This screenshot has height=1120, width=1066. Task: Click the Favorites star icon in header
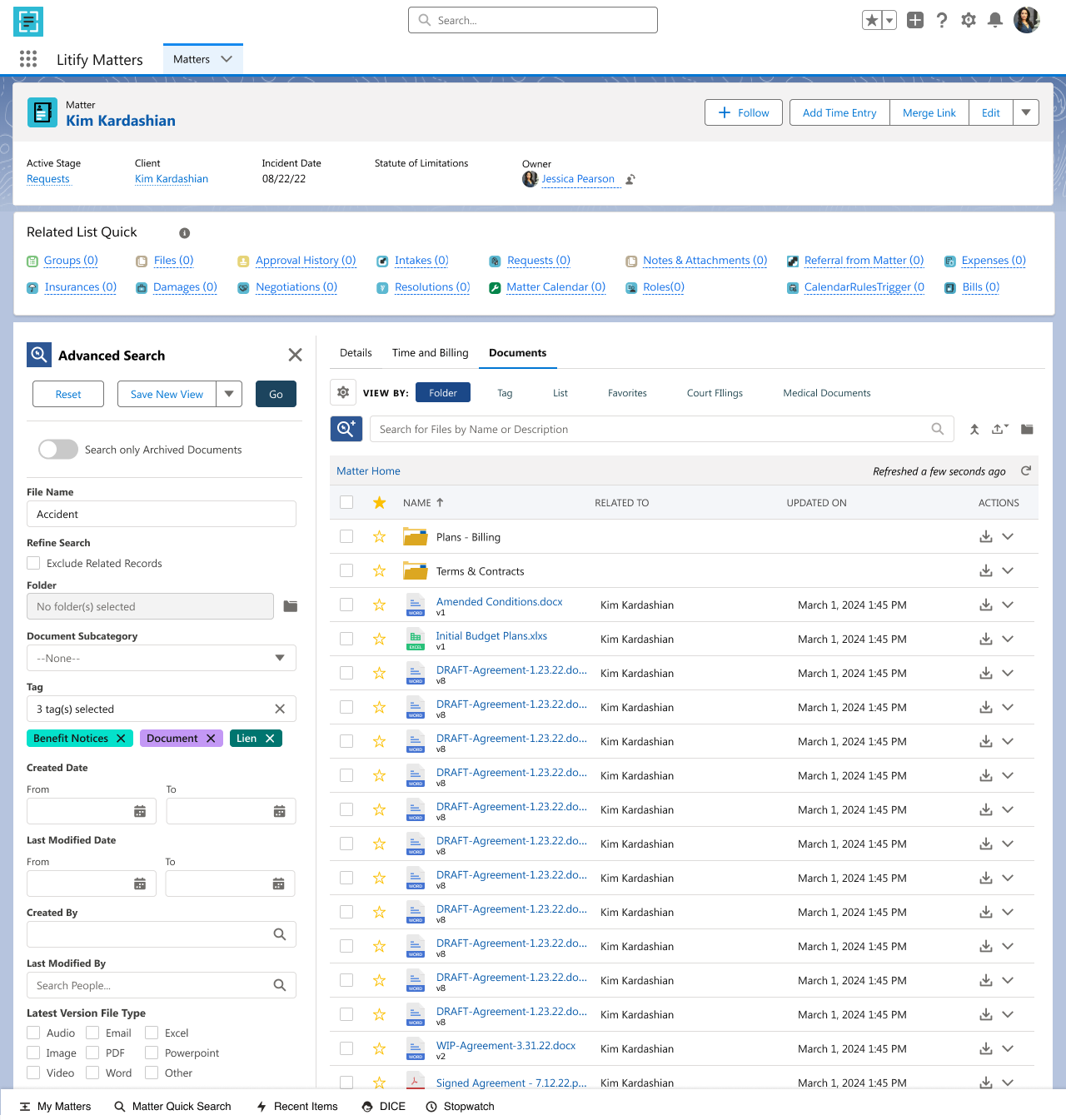coord(872,20)
